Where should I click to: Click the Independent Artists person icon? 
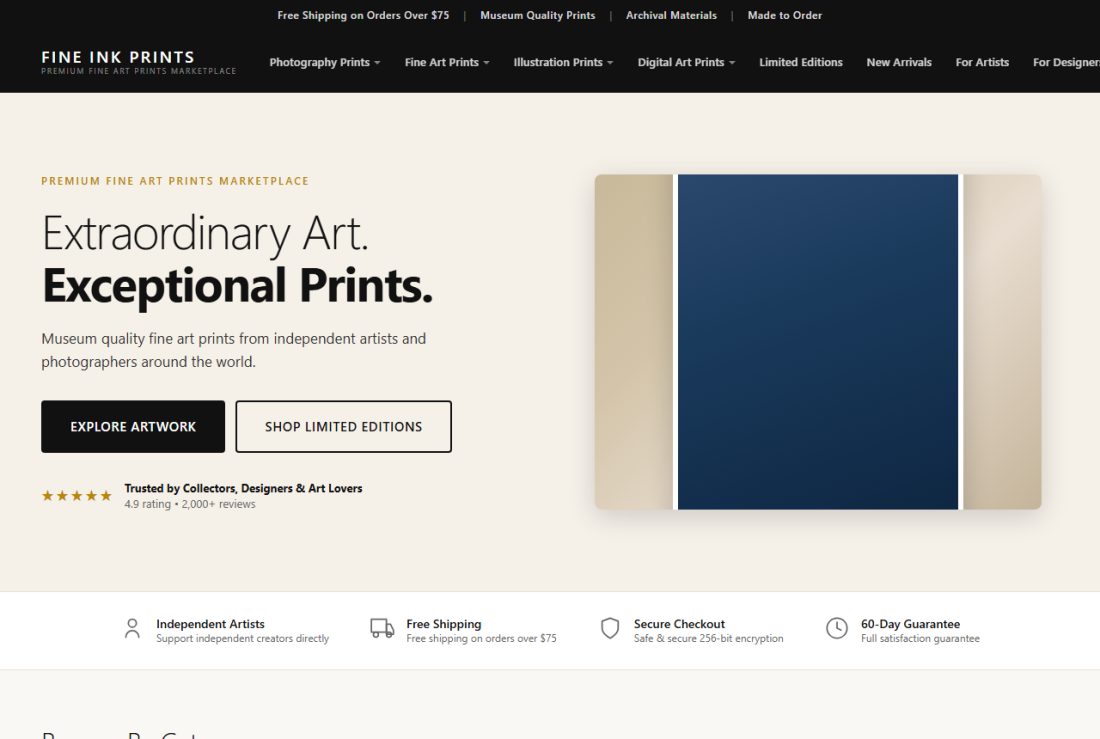132,628
